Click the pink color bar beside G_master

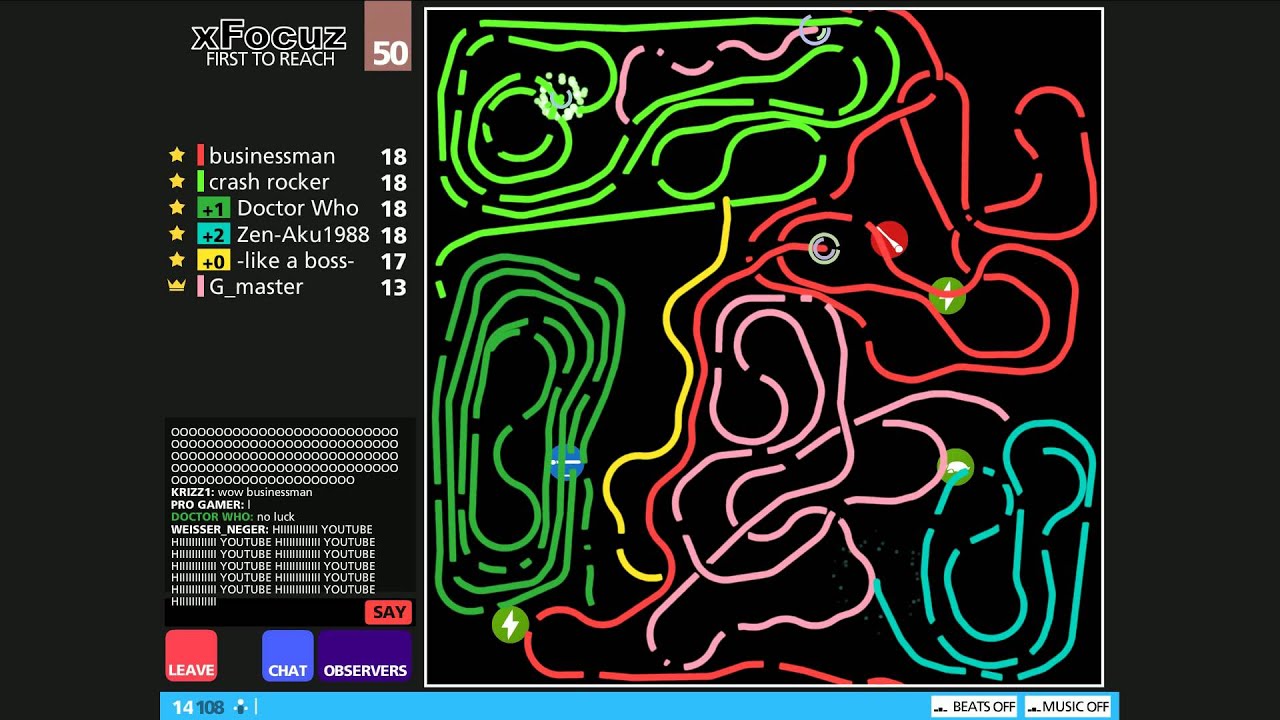tap(200, 286)
